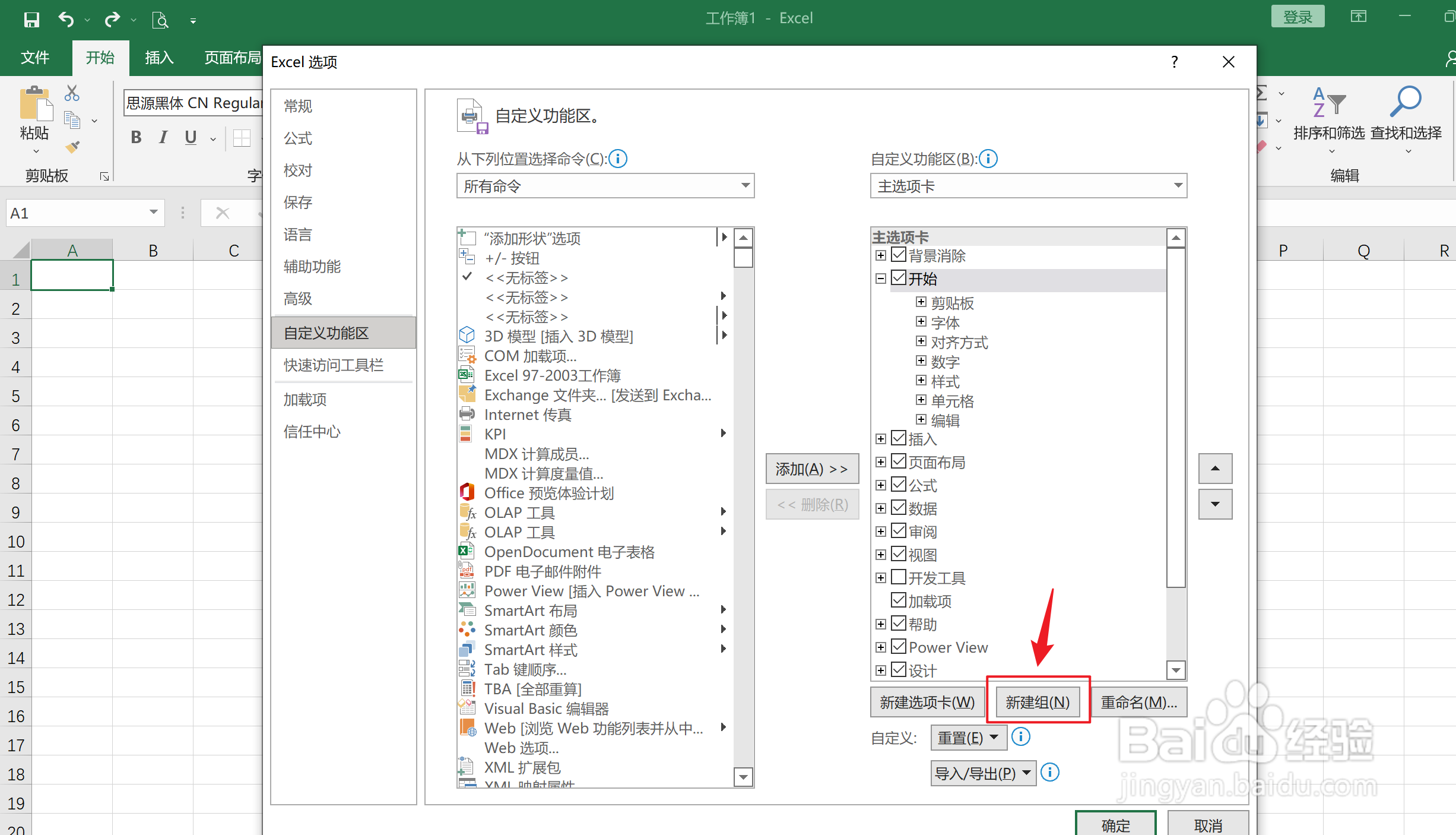Viewport: 1456px width, 835px height.
Task: Click the Sort and Filter icon
Action: [1328, 103]
